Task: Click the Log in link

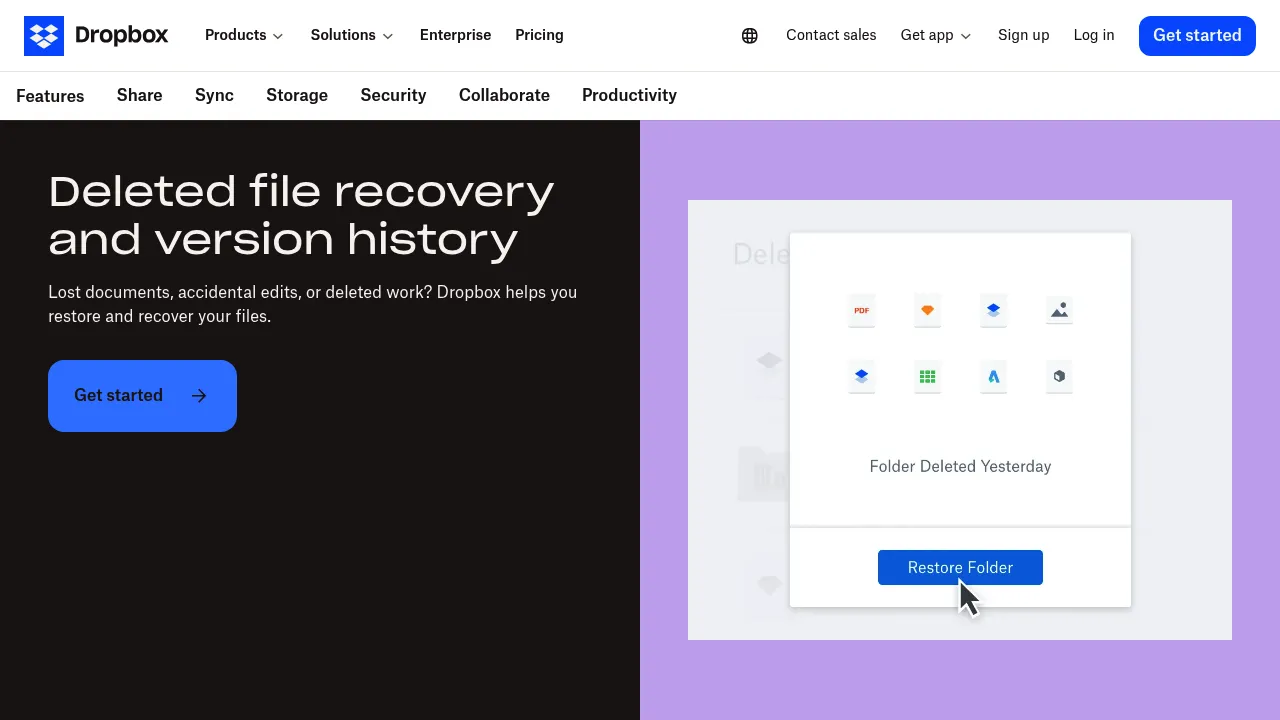Action: click(1094, 35)
